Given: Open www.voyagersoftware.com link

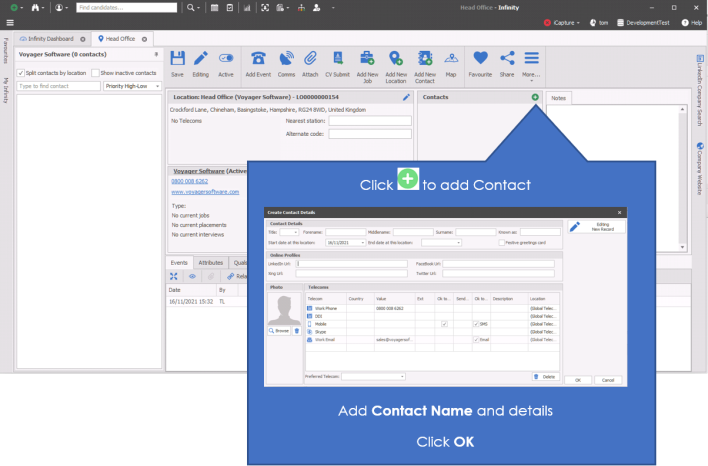Looking at the screenshot, I should 205,191.
